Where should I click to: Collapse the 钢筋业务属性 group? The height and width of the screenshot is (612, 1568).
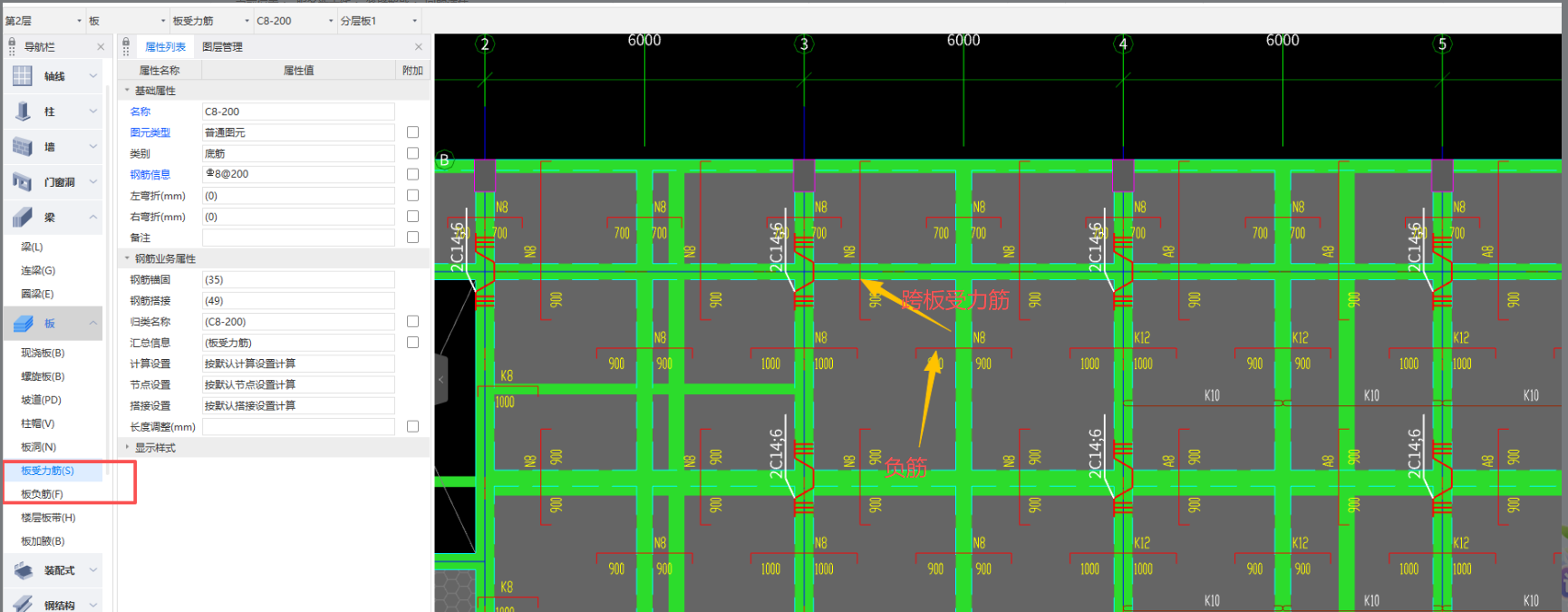127,258
